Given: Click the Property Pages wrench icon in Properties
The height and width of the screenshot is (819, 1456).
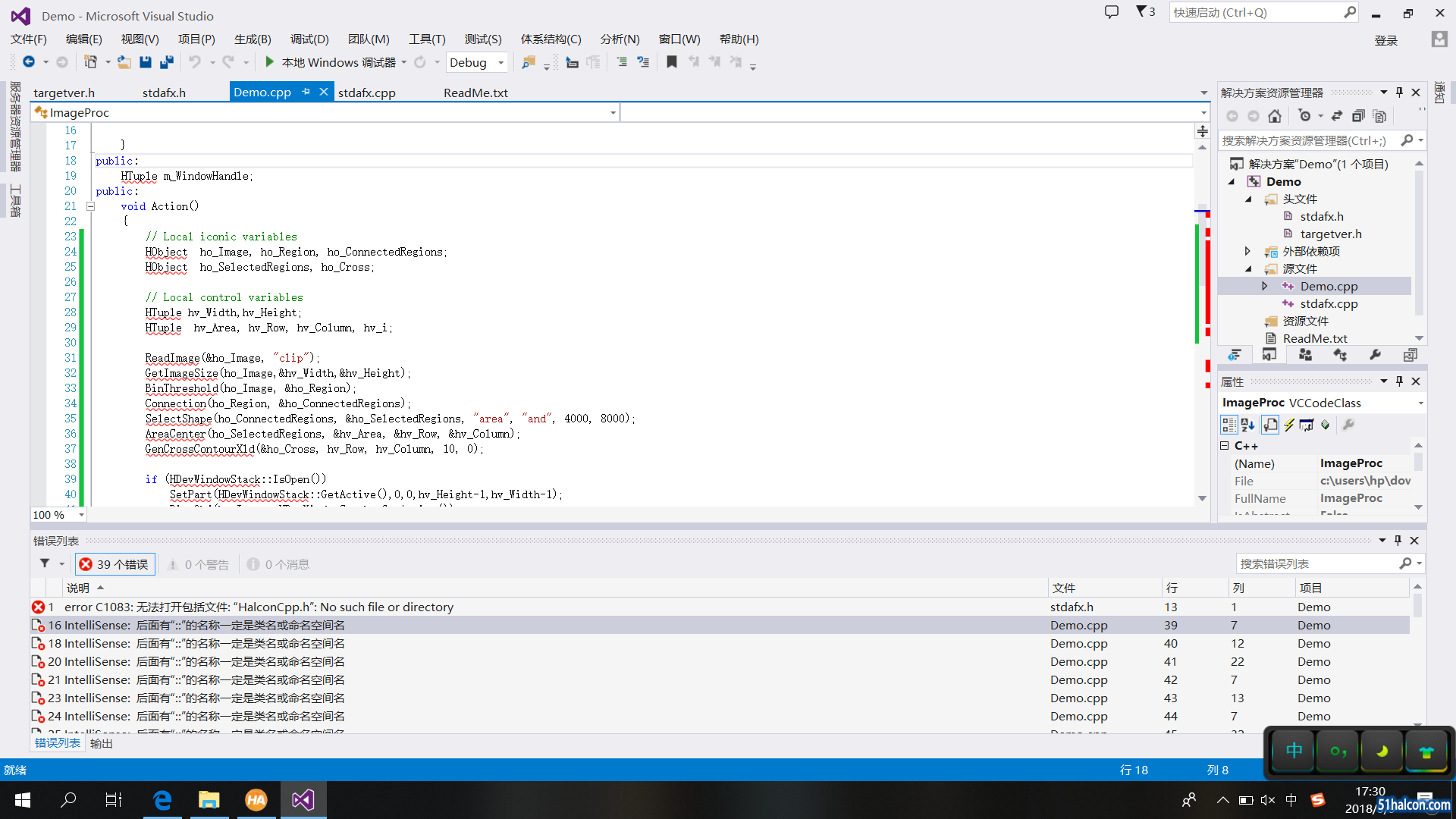Looking at the screenshot, I should (x=1348, y=425).
